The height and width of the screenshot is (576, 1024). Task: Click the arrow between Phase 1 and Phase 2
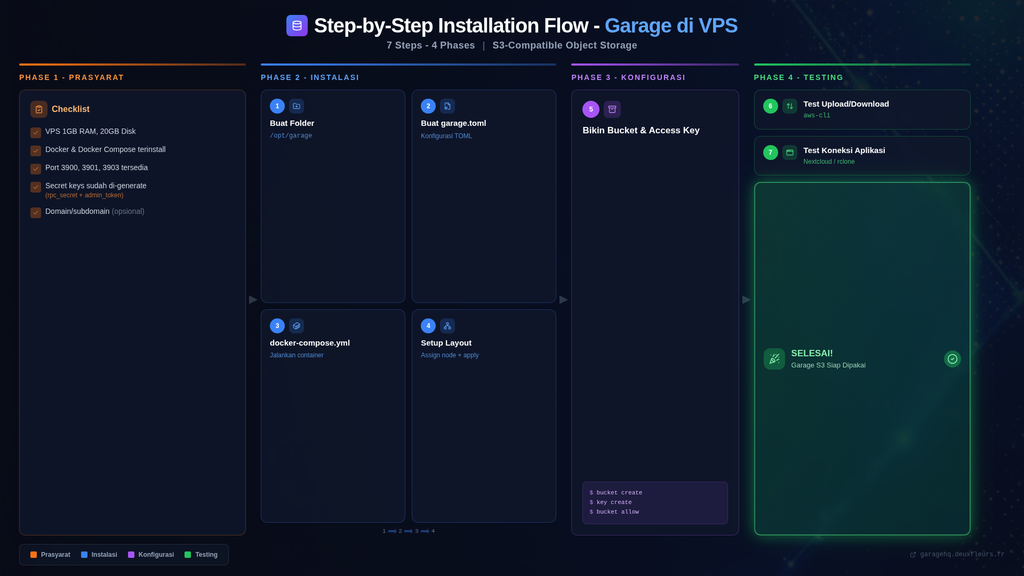[x=253, y=300]
